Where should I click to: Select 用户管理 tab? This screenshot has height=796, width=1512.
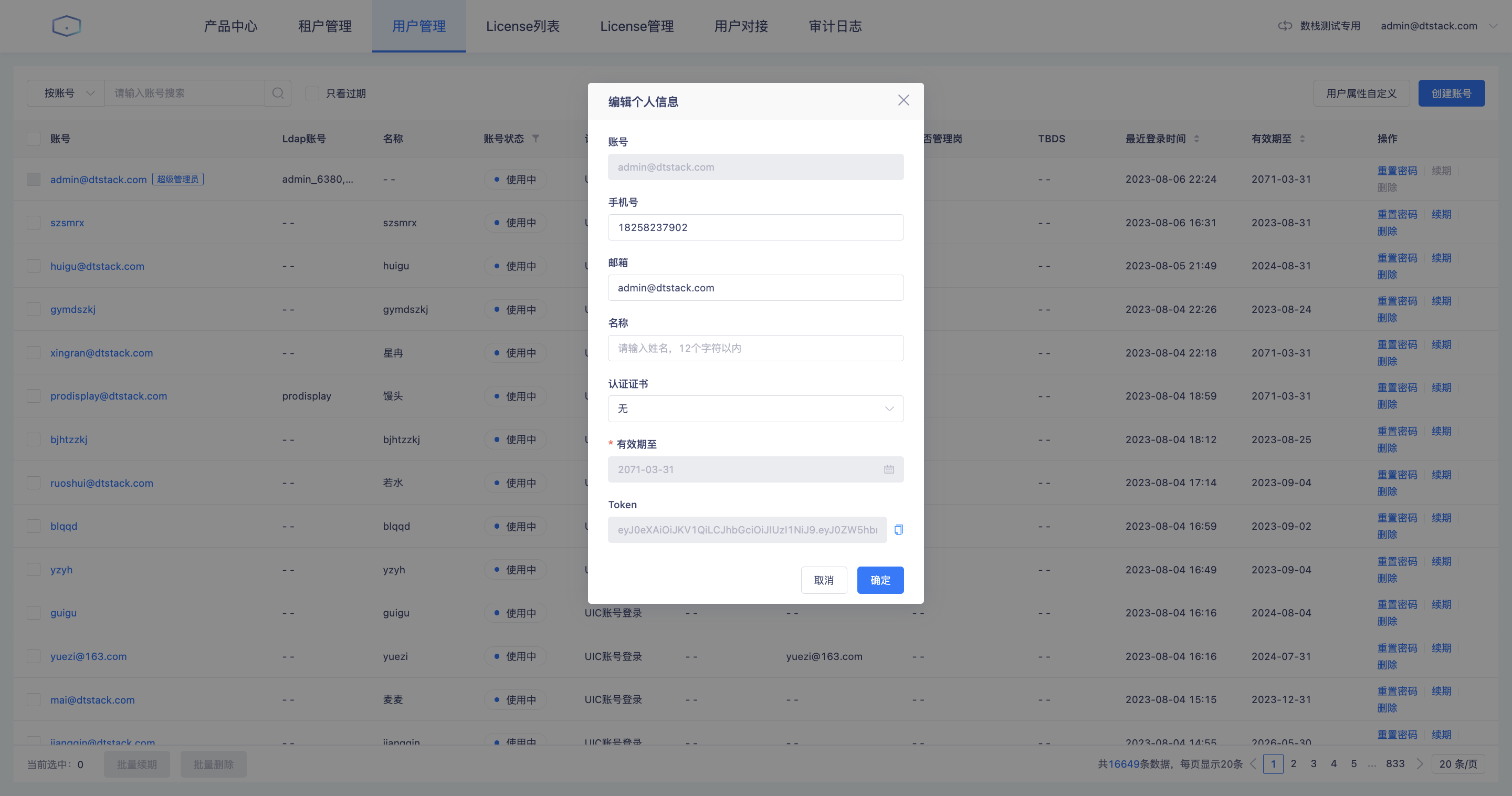point(419,26)
